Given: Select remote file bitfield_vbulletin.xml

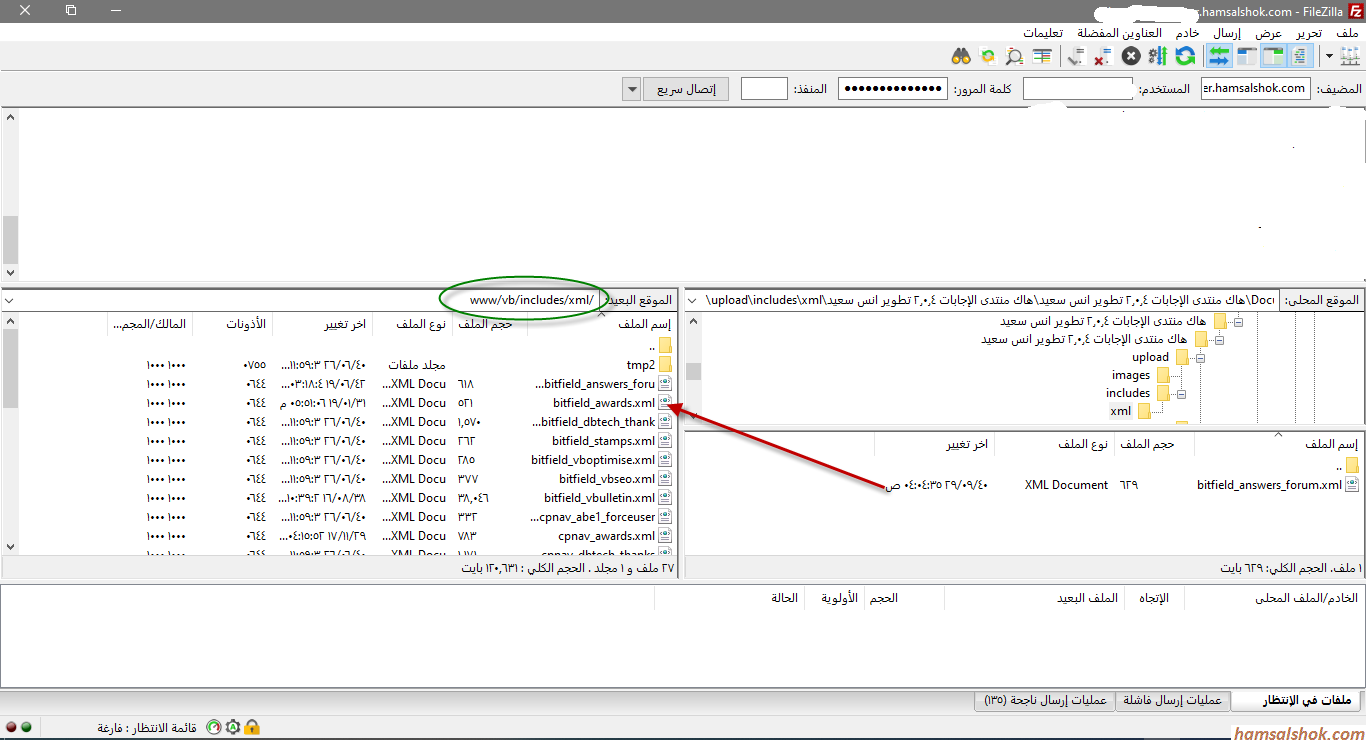Looking at the screenshot, I should [x=608, y=498].
